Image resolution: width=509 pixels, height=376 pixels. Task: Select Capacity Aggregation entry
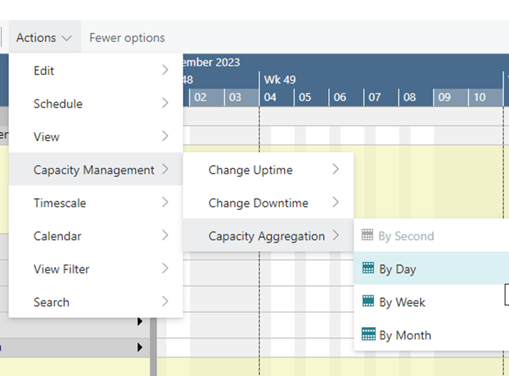pyautogui.click(x=268, y=235)
